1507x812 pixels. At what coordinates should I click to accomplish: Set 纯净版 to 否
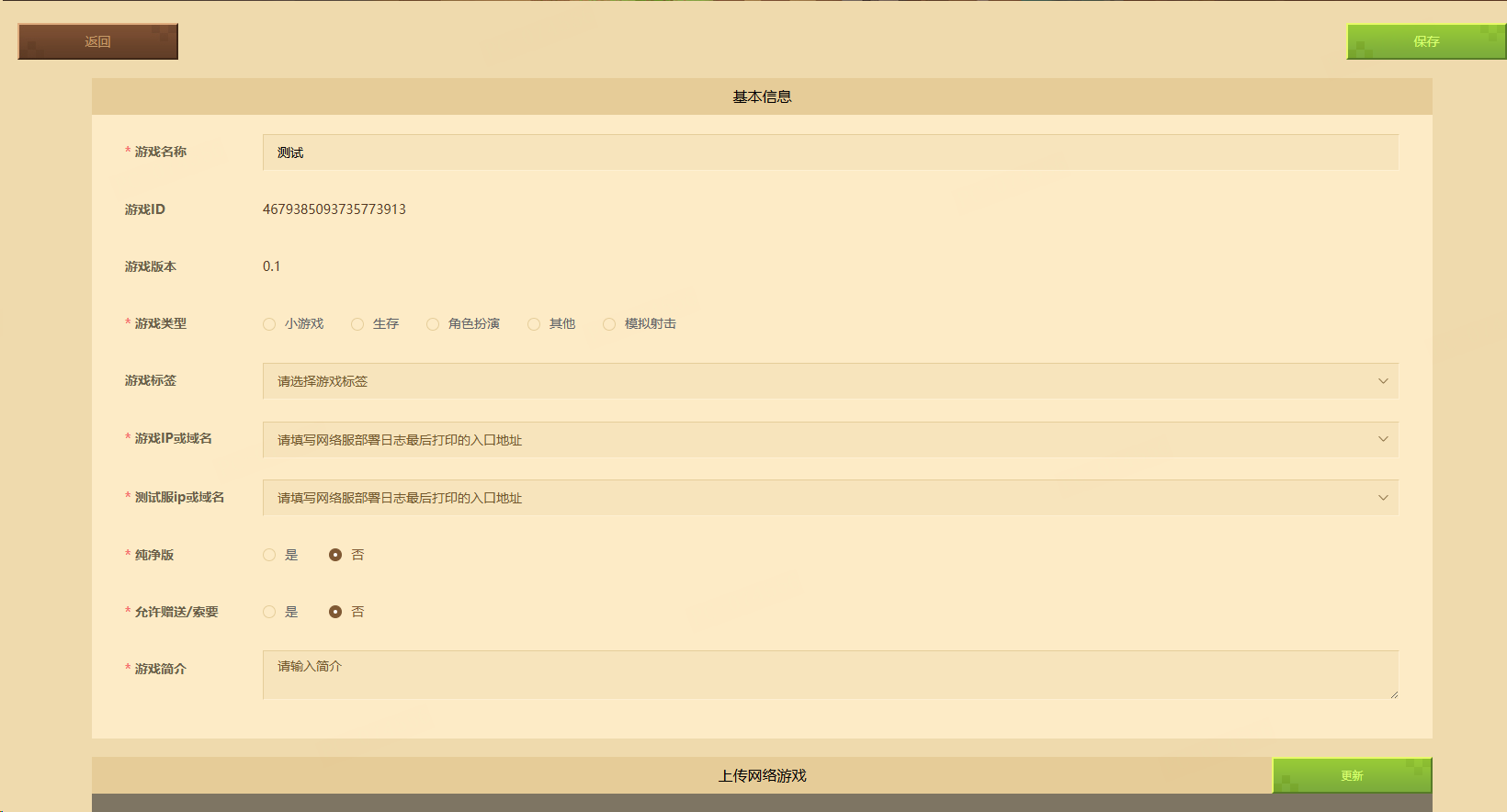coord(335,555)
